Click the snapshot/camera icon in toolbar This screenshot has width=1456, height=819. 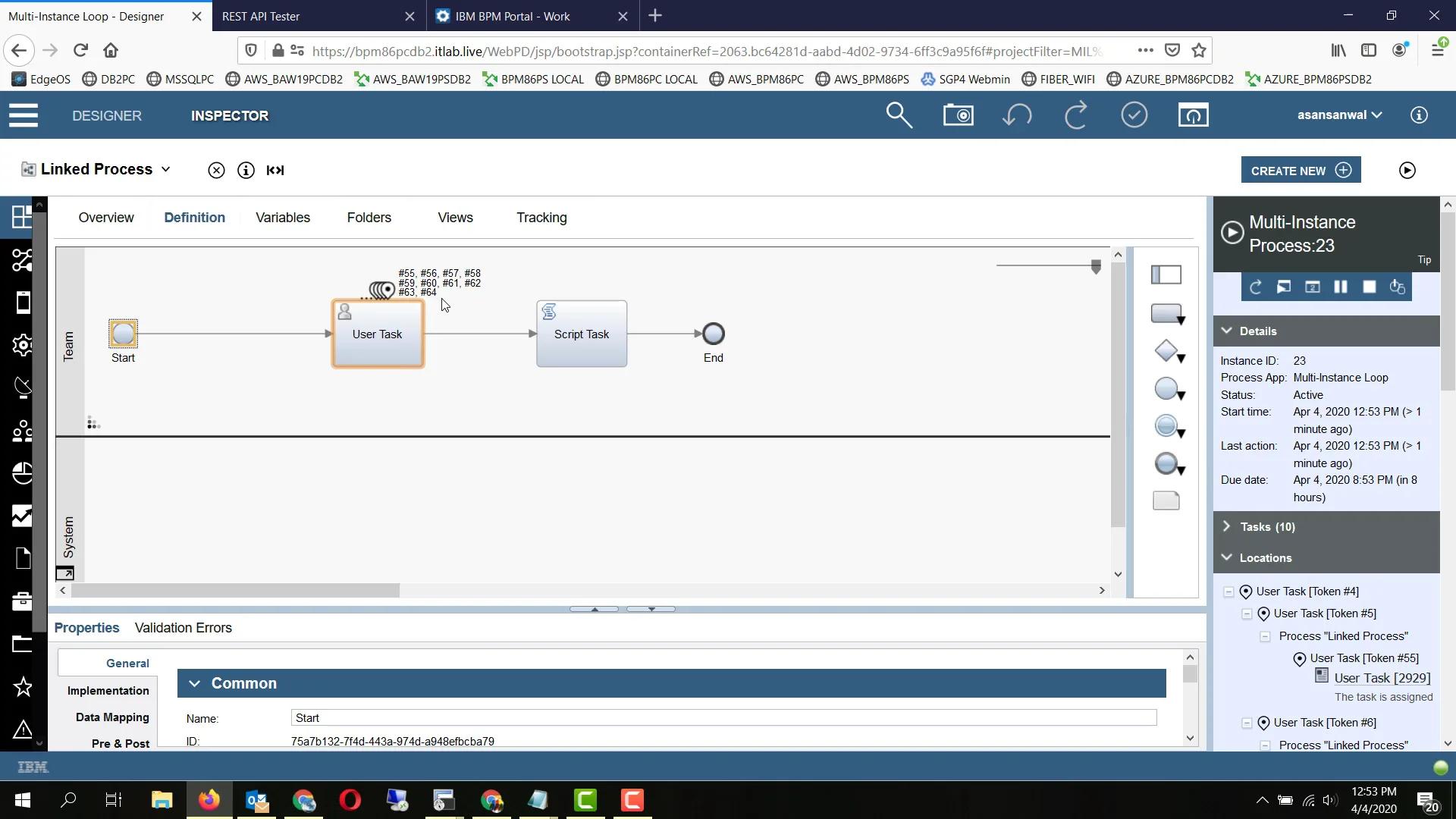pyautogui.click(x=958, y=114)
